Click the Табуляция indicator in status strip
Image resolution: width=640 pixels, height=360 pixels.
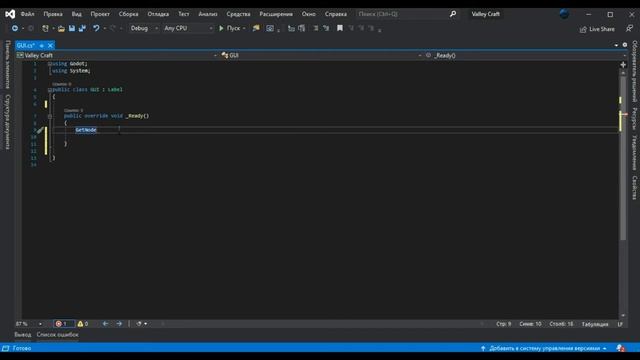coord(595,324)
